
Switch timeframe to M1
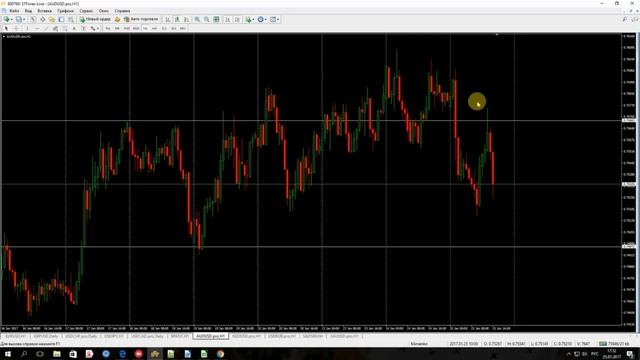coord(108,28)
